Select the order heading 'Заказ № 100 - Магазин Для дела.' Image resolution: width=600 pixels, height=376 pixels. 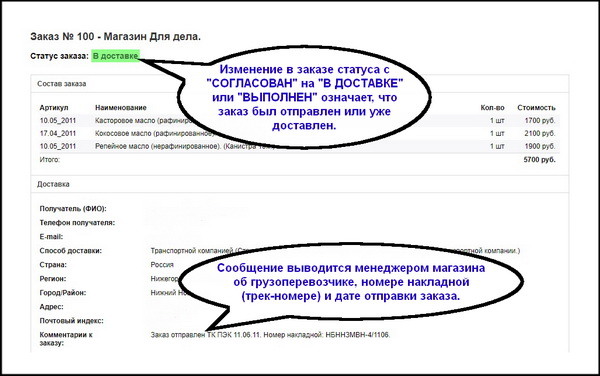pos(116,37)
